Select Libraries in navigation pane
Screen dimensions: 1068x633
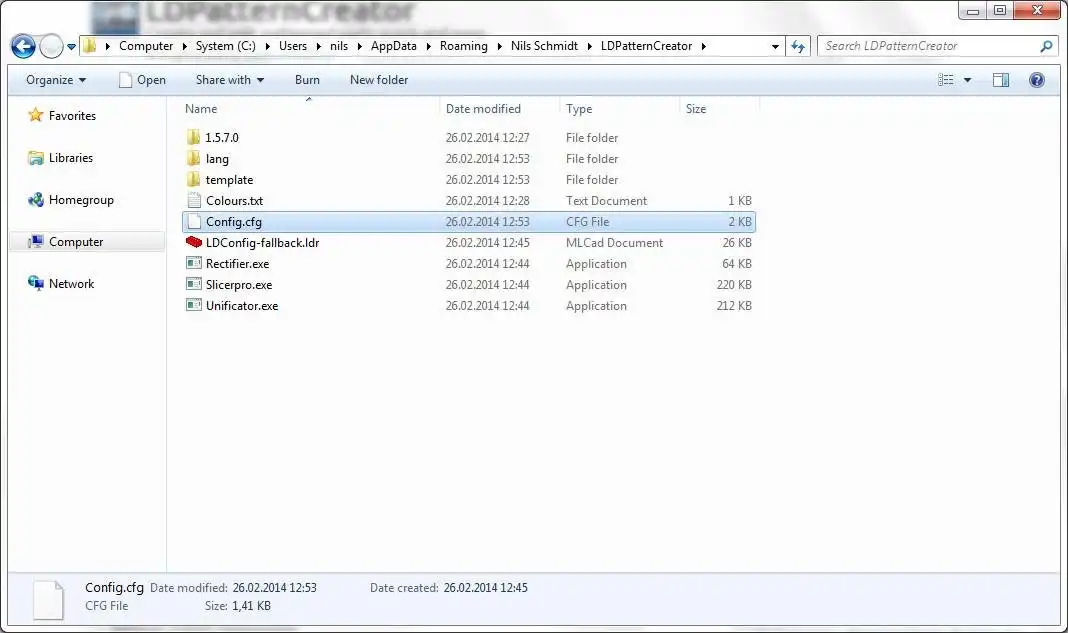(x=71, y=157)
